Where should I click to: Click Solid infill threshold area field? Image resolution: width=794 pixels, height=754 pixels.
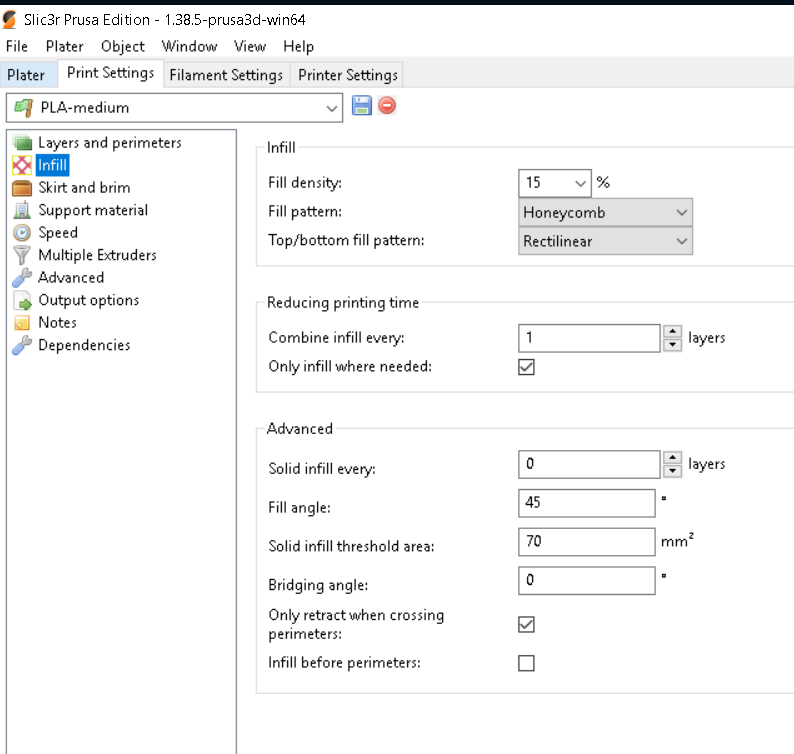(586, 542)
